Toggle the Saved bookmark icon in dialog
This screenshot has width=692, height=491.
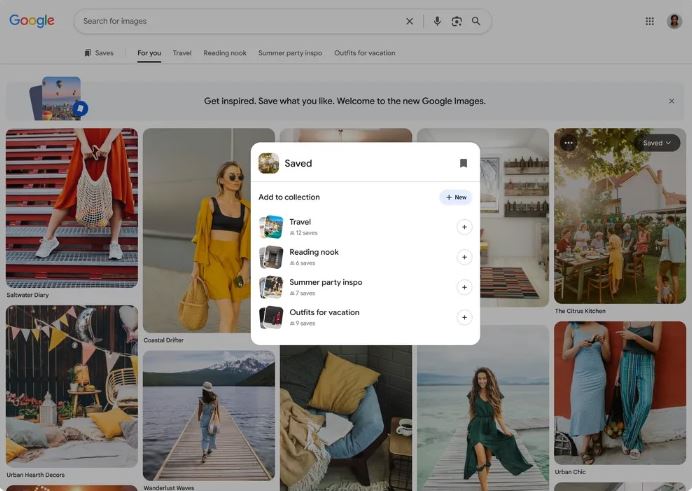(463, 163)
